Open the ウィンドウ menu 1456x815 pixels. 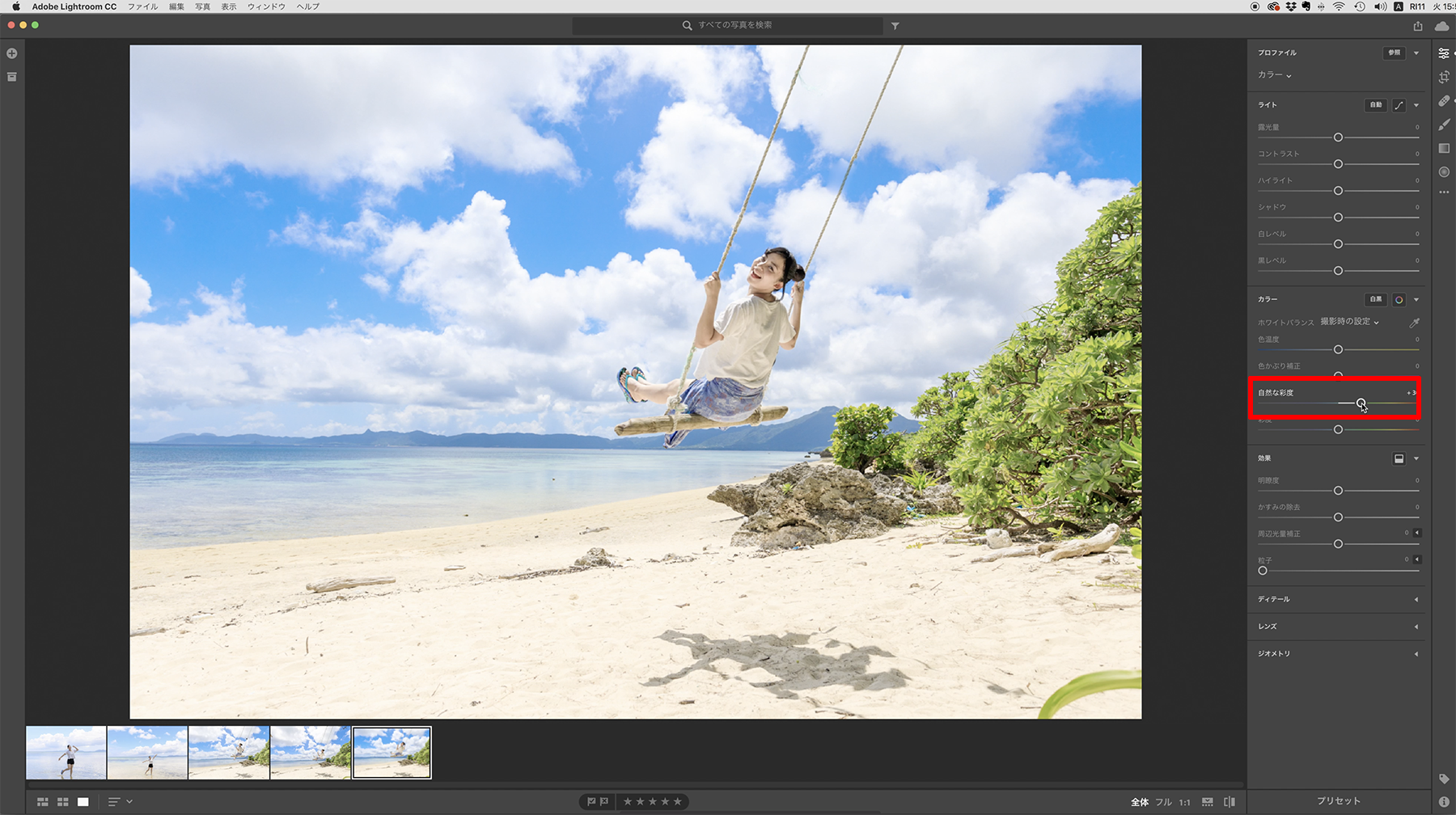(x=266, y=6)
